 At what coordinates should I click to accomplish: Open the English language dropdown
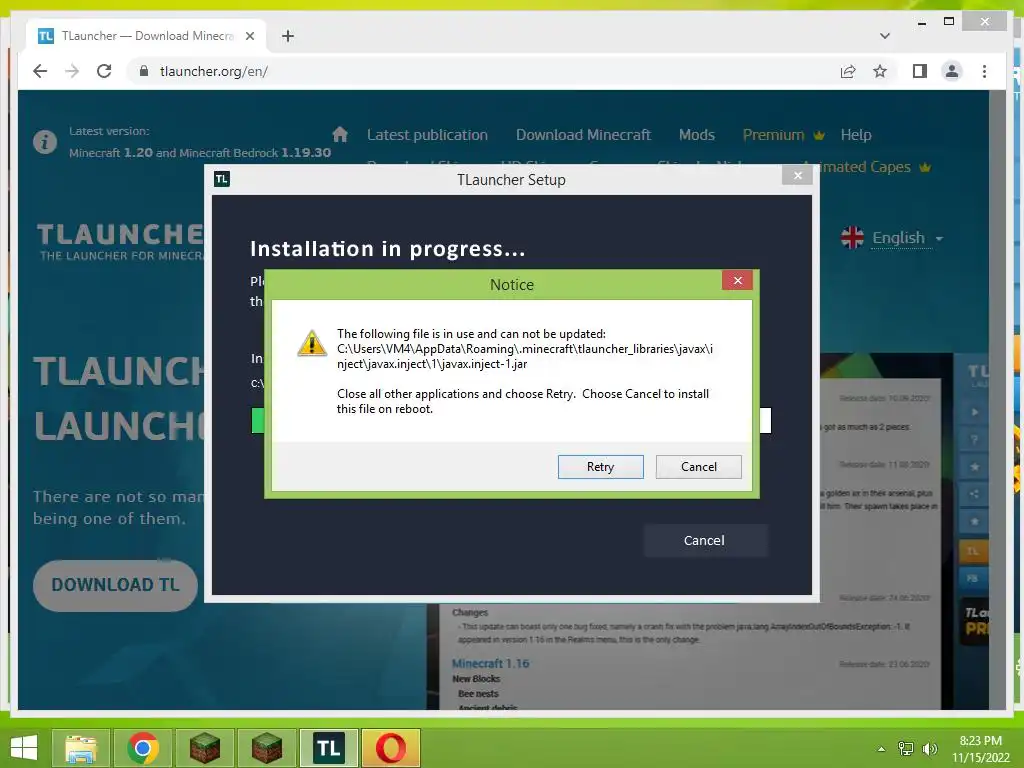pos(907,238)
